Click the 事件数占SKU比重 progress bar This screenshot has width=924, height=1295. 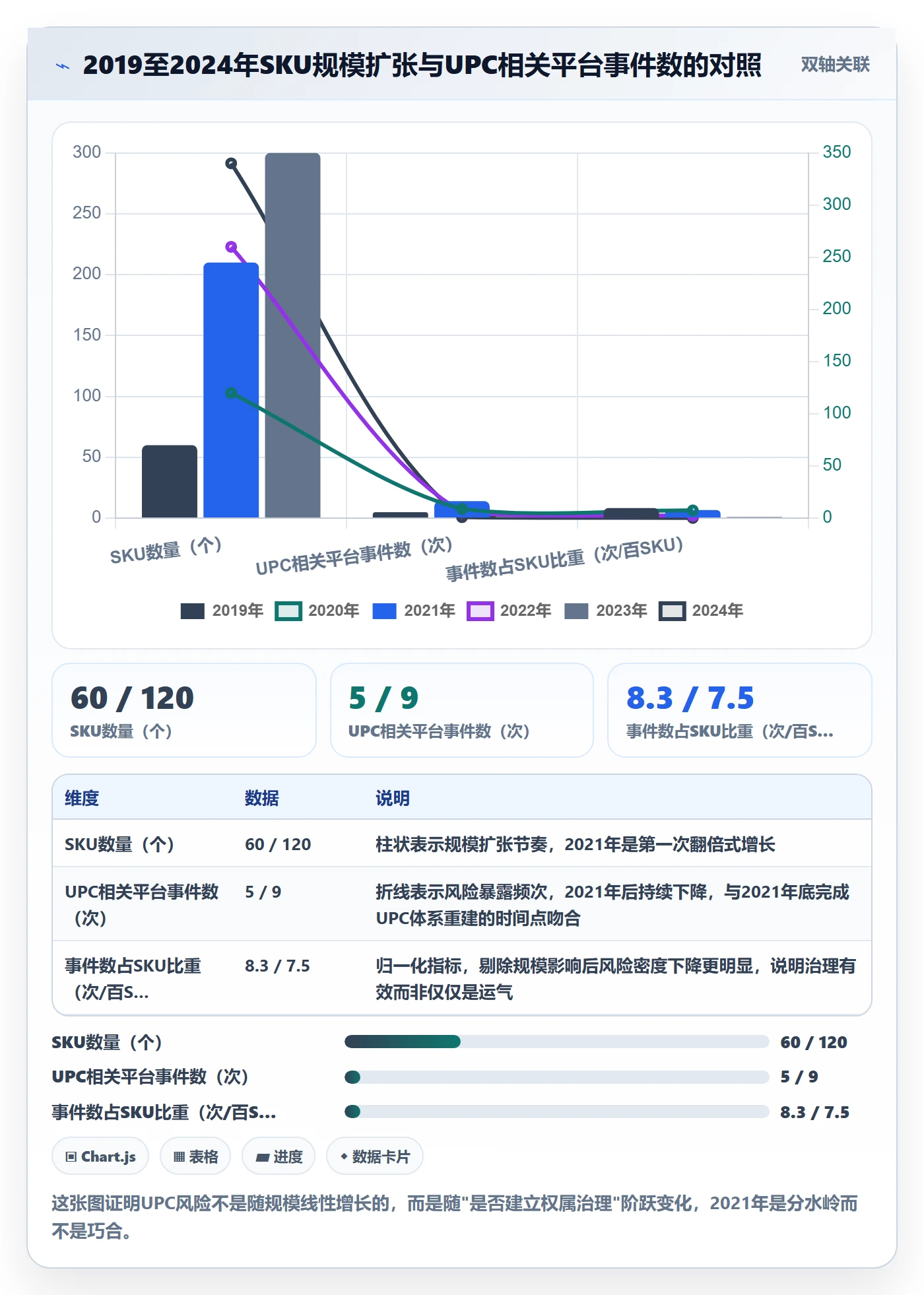click(x=556, y=1112)
